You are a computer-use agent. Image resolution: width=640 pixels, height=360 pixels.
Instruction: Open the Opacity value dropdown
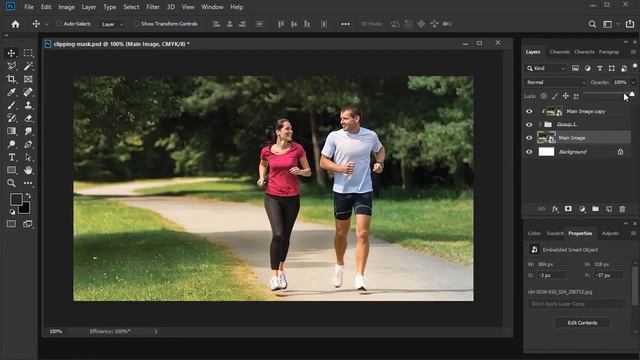(x=633, y=82)
